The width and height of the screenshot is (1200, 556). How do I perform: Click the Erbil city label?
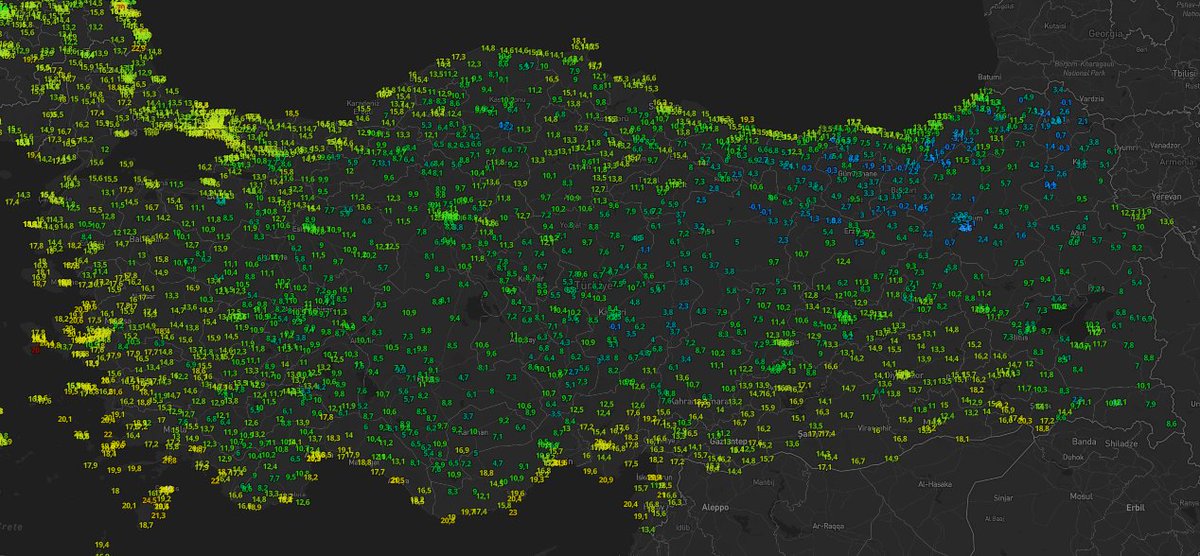pyautogui.click(x=1134, y=507)
